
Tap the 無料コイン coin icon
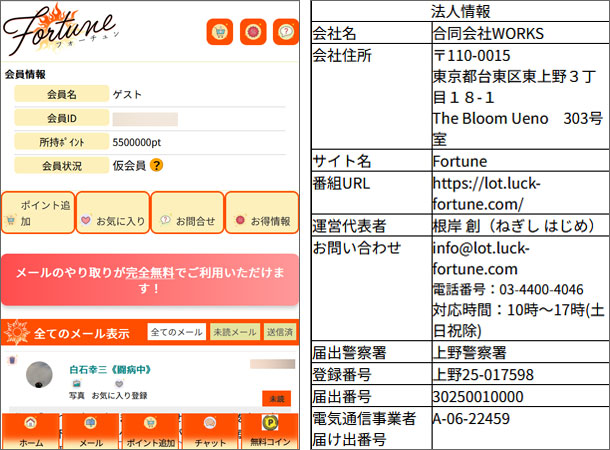pyautogui.click(x=271, y=423)
